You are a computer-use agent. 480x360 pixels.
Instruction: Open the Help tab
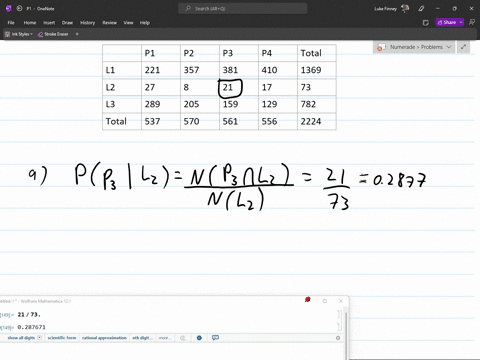click(145, 23)
